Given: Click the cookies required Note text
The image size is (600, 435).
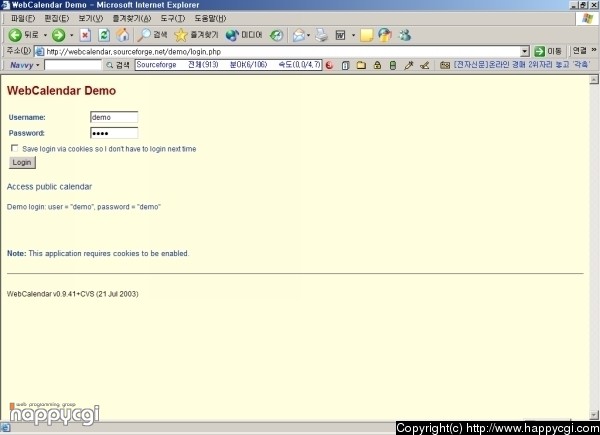Looking at the screenshot, I should coord(98,253).
